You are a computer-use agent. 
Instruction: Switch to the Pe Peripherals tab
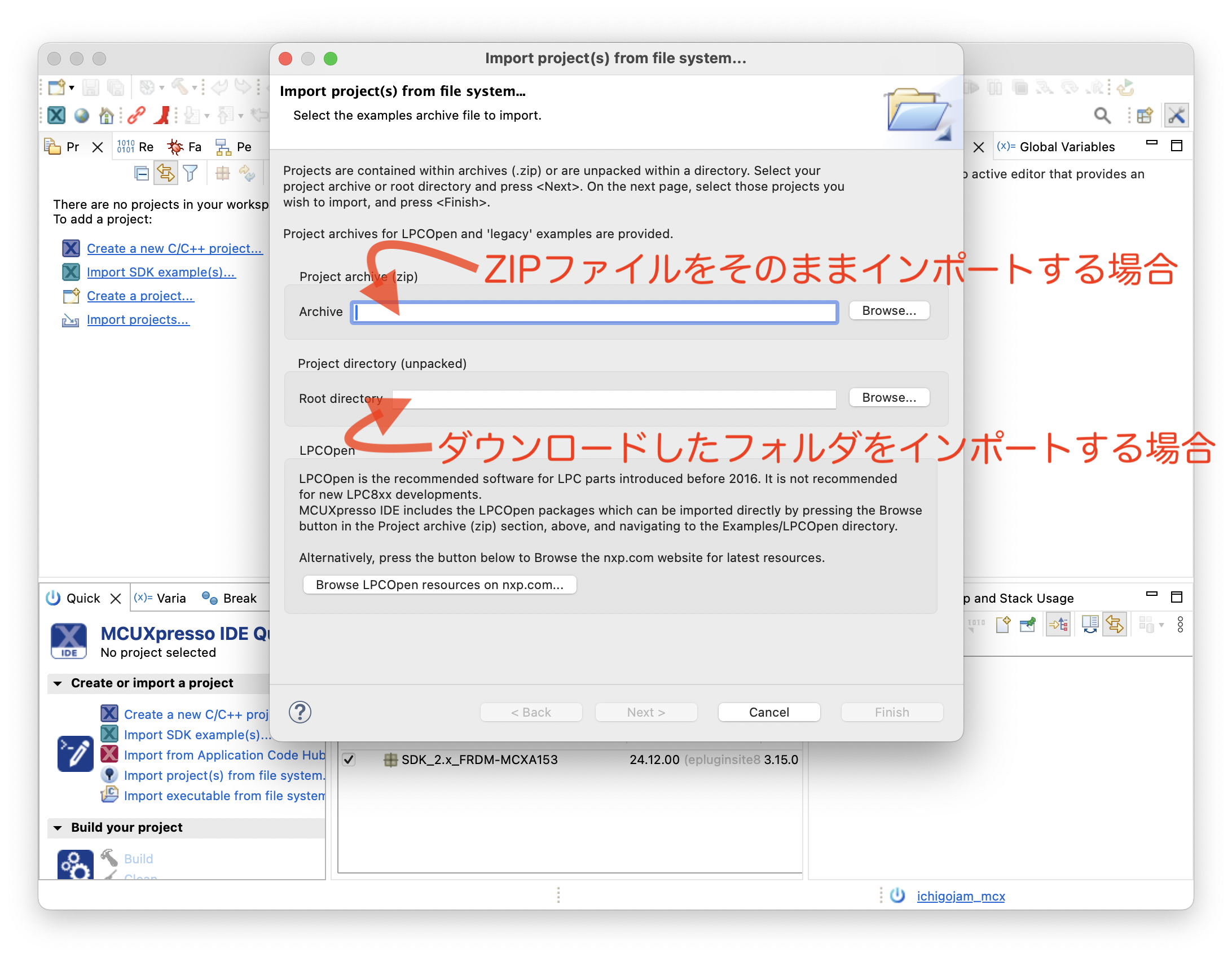(234, 147)
